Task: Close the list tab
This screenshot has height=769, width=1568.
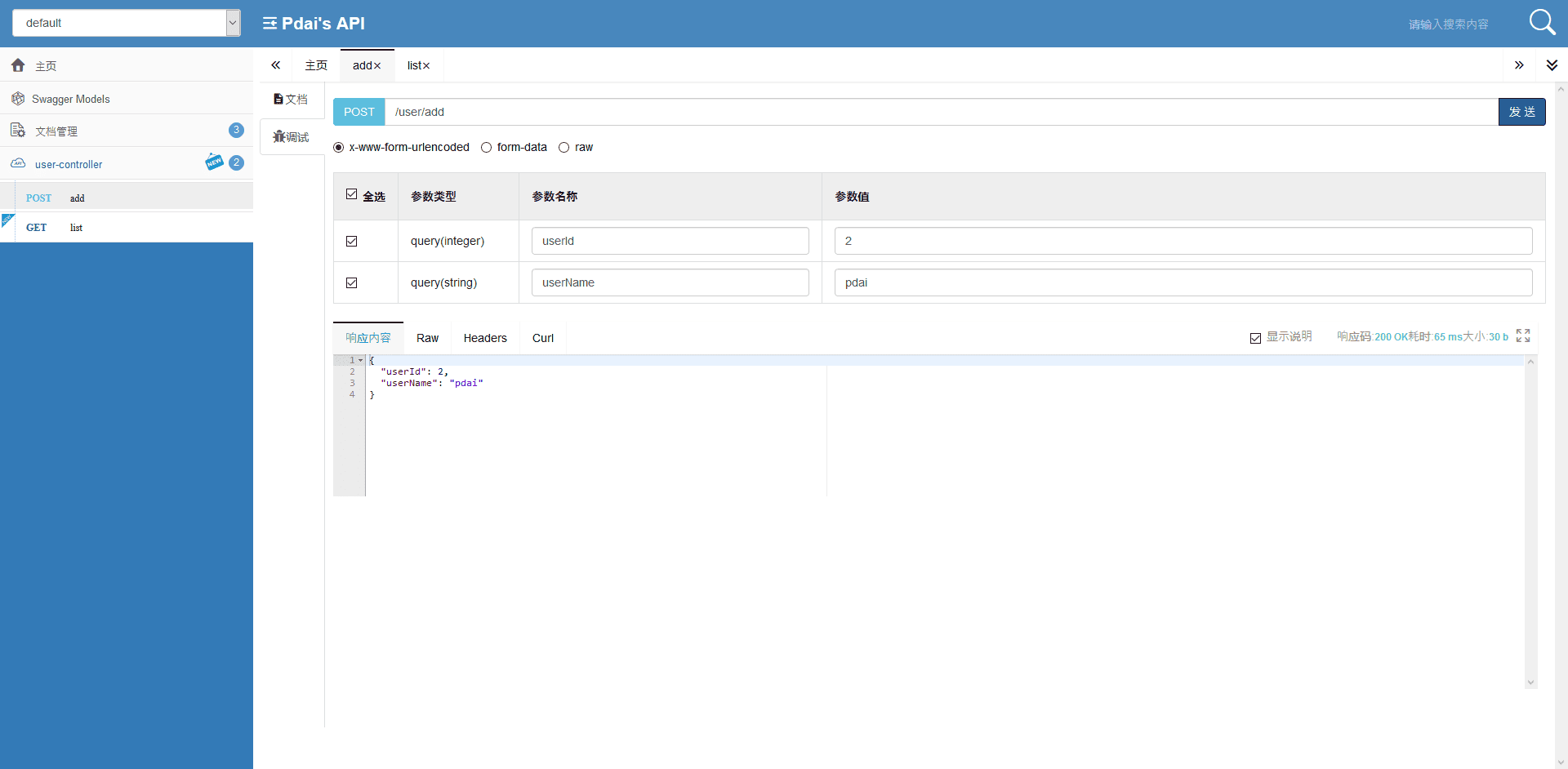Action: [426, 66]
